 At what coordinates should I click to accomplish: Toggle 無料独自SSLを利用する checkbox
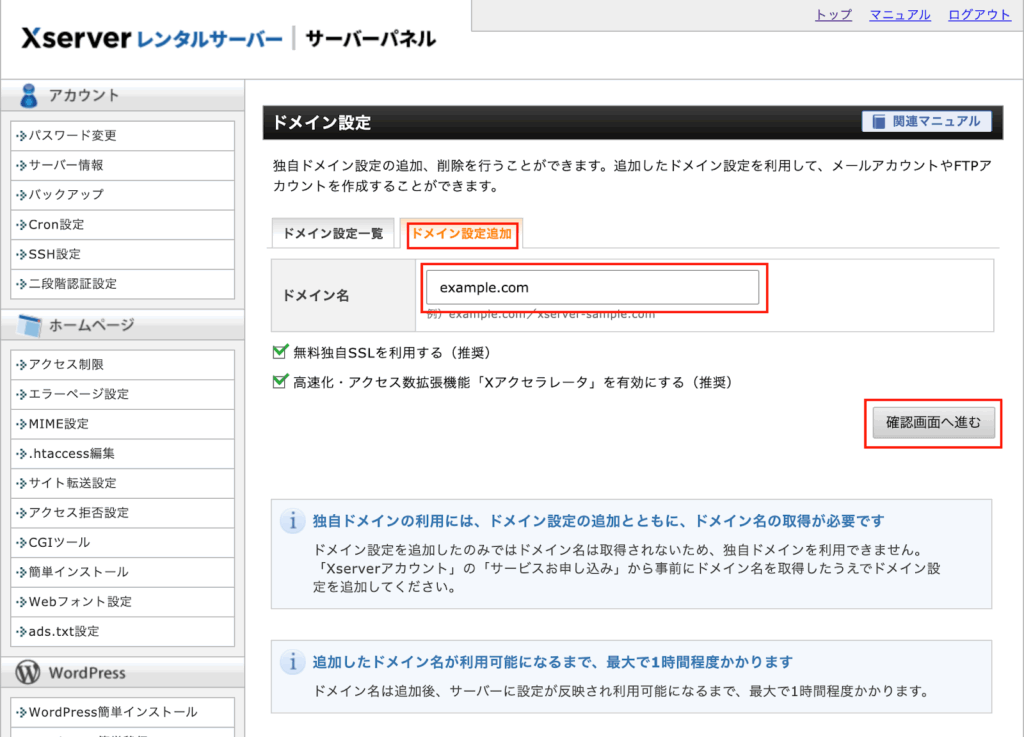pyautogui.click(x=280, y=352)
